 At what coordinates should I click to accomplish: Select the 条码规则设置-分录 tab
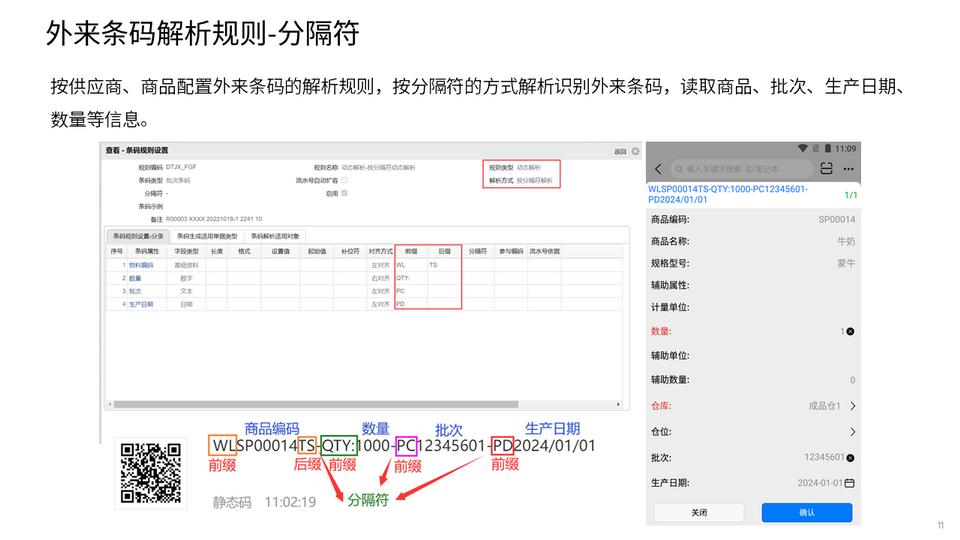coord(137,236)
